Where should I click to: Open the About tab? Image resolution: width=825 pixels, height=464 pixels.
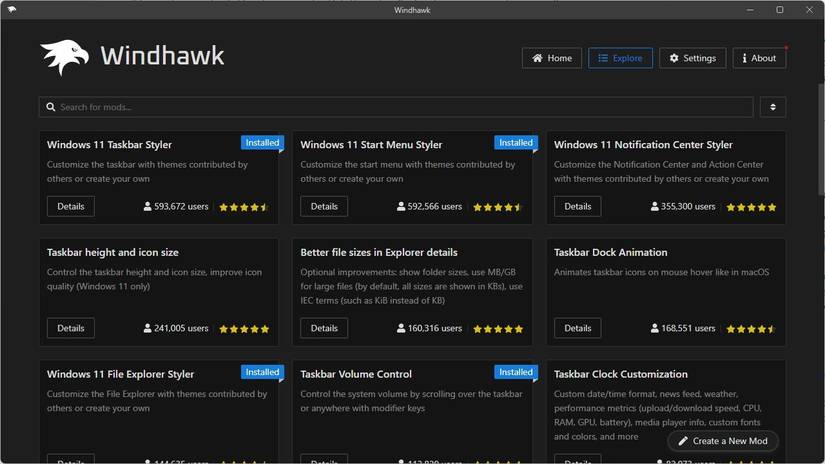pyautogui.click(x=759, y=58)
